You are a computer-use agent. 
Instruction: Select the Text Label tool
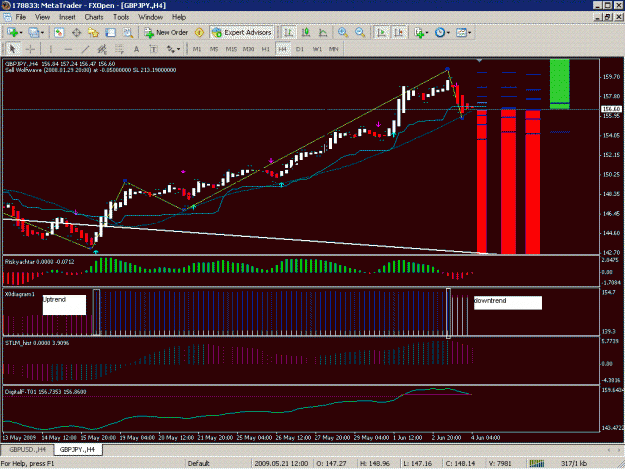[x=153, y=49]
